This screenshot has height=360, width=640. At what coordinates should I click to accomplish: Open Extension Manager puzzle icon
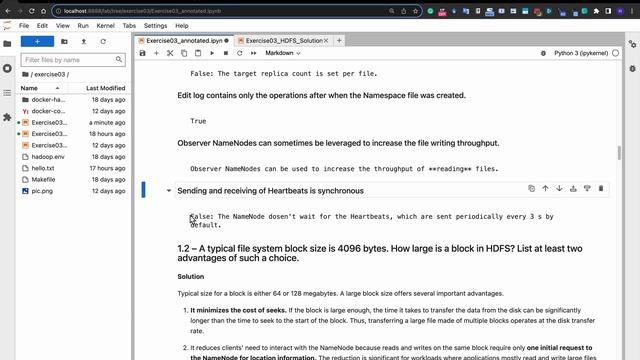point(7,118)
